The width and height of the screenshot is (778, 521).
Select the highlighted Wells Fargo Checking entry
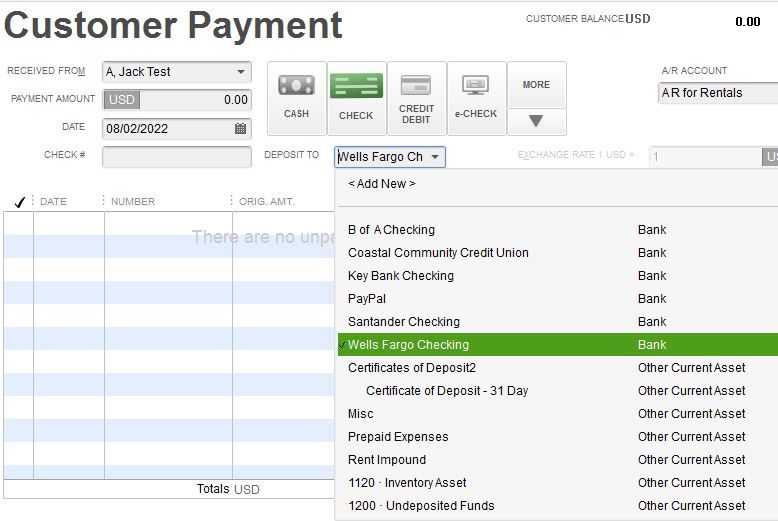[558, 344]
